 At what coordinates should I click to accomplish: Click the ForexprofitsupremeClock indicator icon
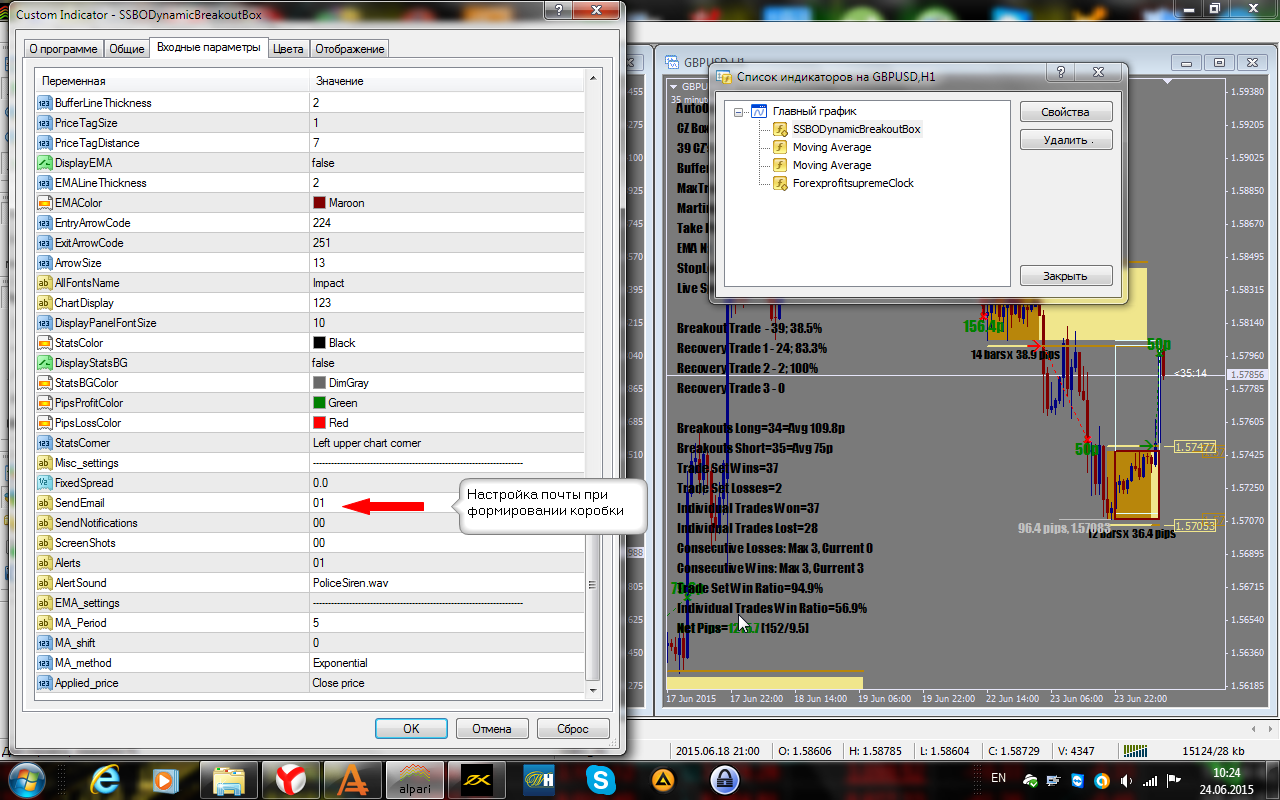780,183
